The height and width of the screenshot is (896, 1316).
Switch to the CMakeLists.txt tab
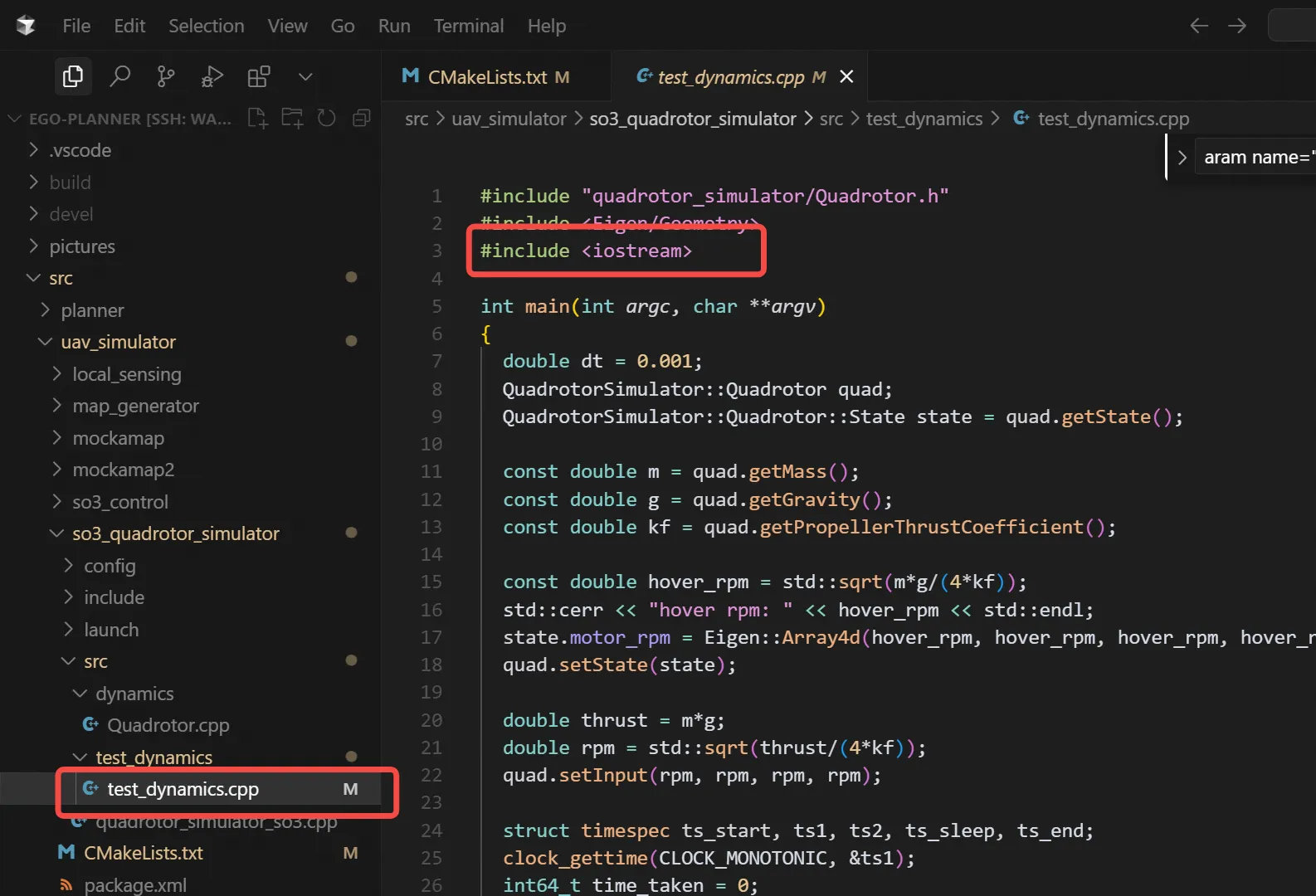495,76
